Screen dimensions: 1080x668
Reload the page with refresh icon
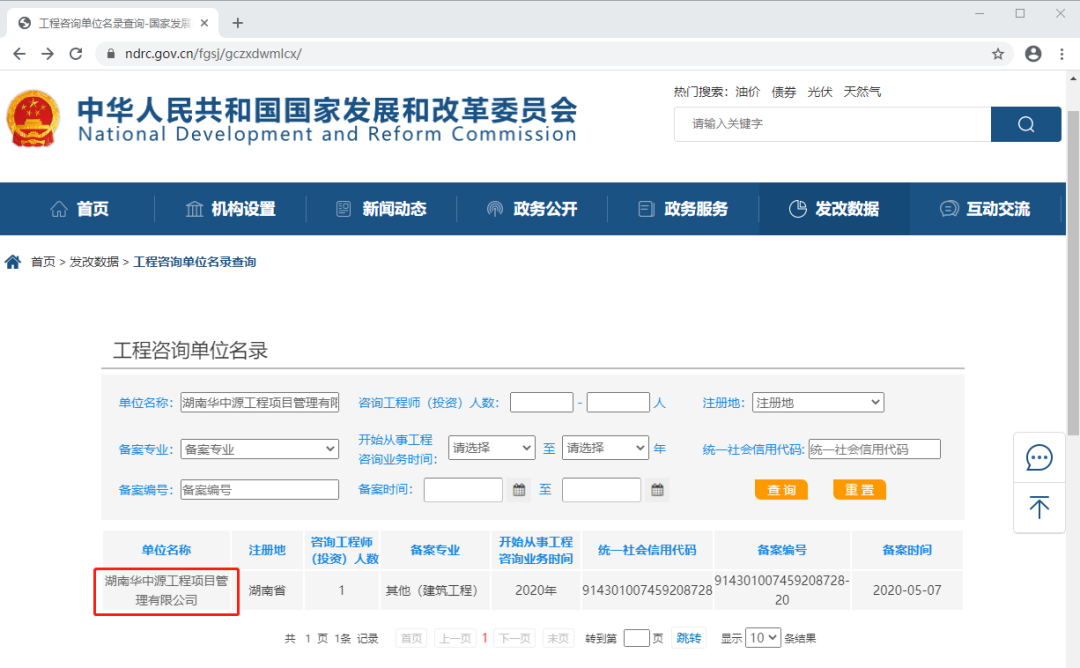(x=76, y=54)
